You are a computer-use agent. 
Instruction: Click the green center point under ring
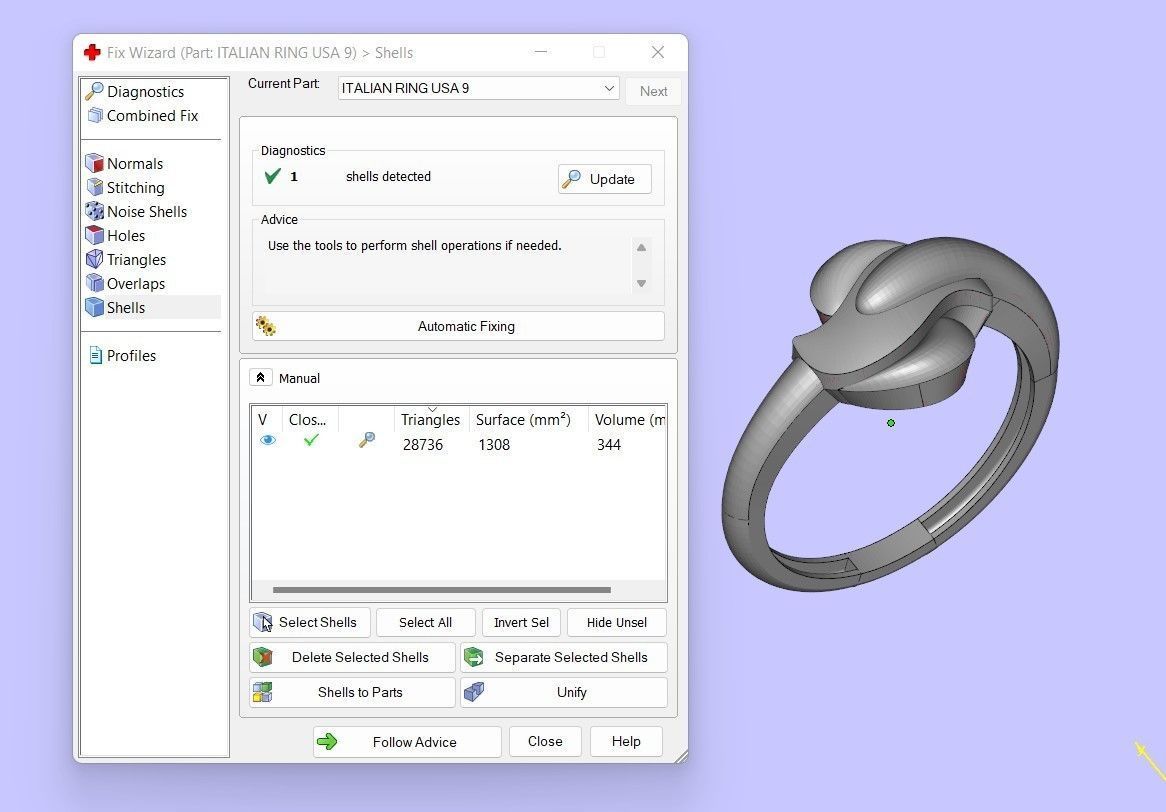[x=891, y=423]
